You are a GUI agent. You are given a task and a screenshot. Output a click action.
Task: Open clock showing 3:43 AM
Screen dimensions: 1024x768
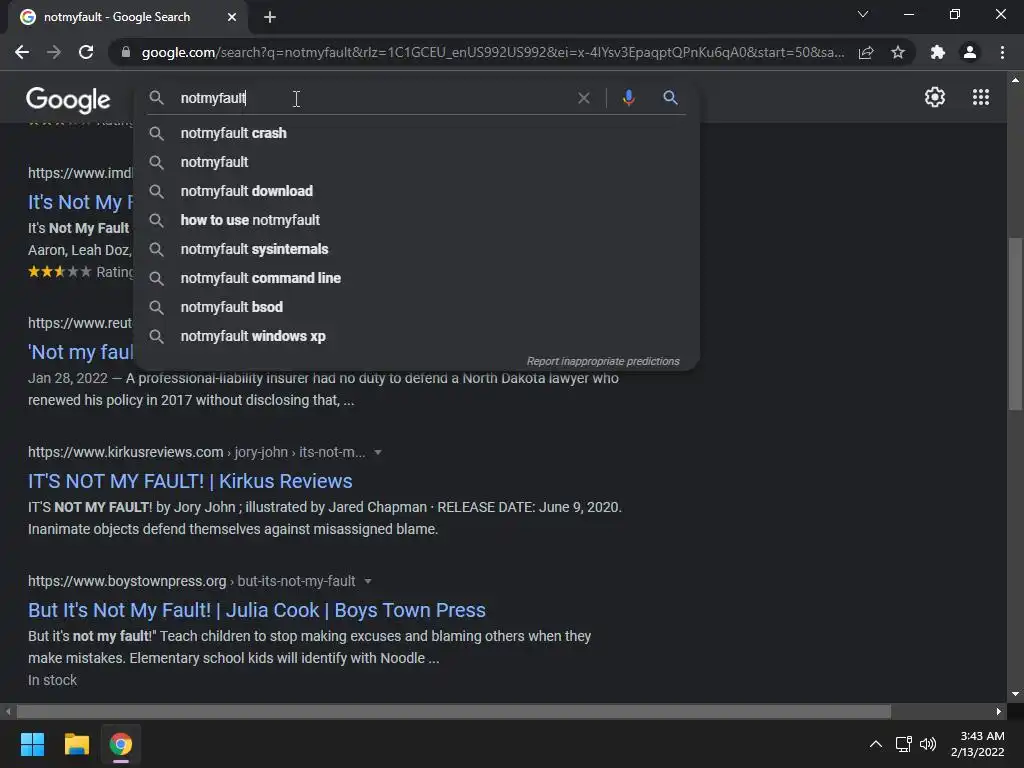click(x=978, y=744)
